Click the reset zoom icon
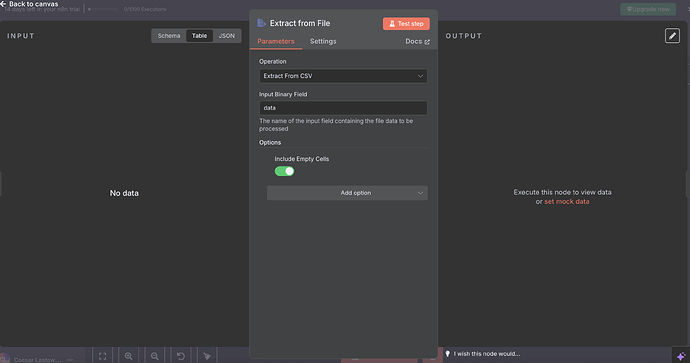 [180, 356]
